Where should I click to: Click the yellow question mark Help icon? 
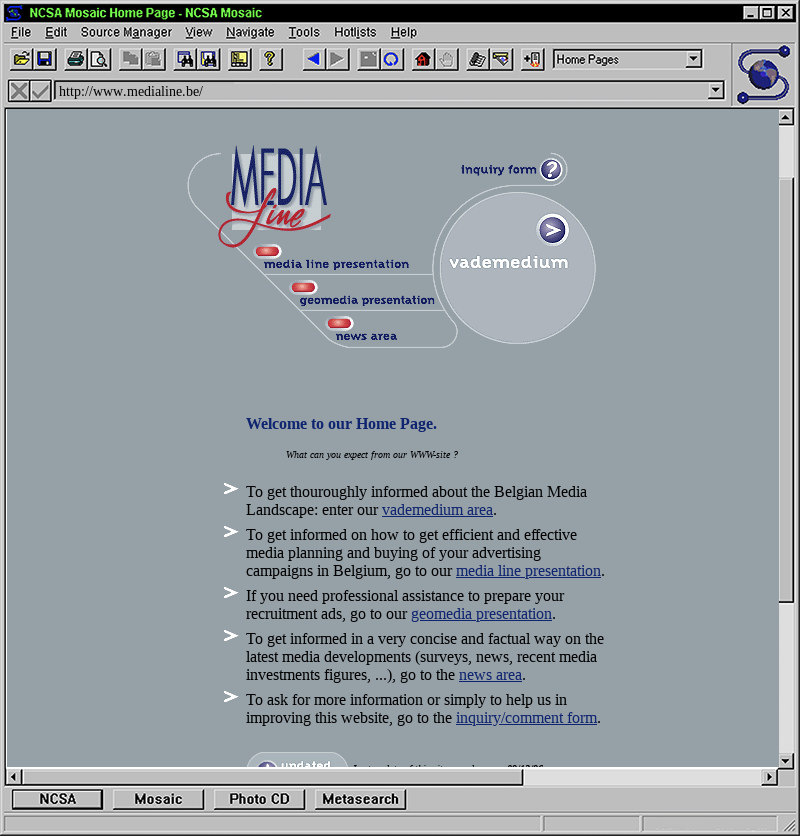click(269, 60)
